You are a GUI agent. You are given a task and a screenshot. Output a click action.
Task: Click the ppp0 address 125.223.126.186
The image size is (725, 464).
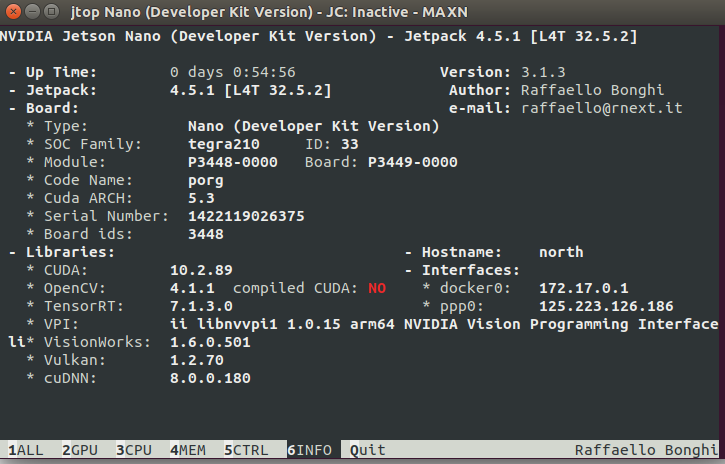pyautogui.click(x=606, y=306)
